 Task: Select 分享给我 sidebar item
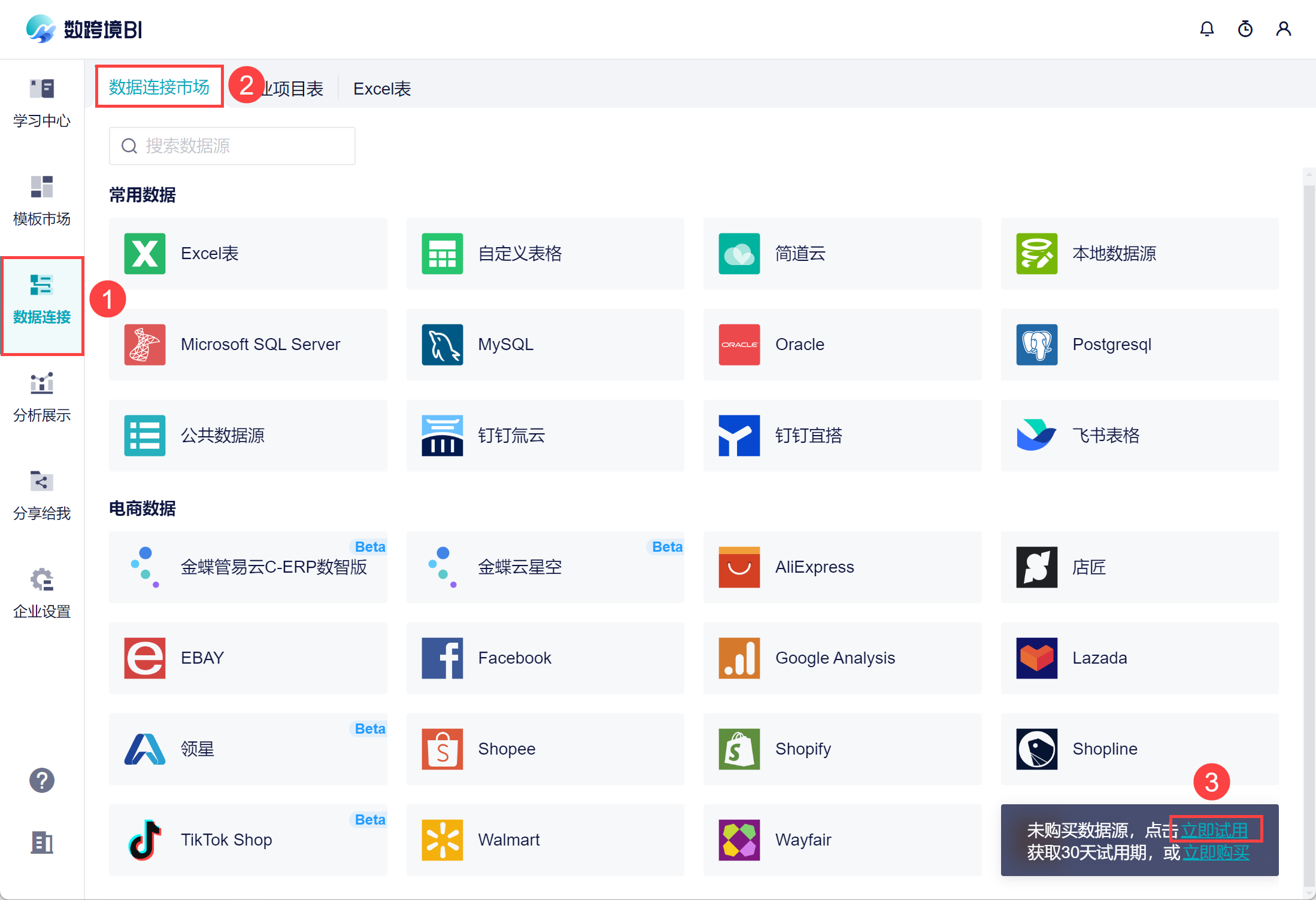[42, 496]
